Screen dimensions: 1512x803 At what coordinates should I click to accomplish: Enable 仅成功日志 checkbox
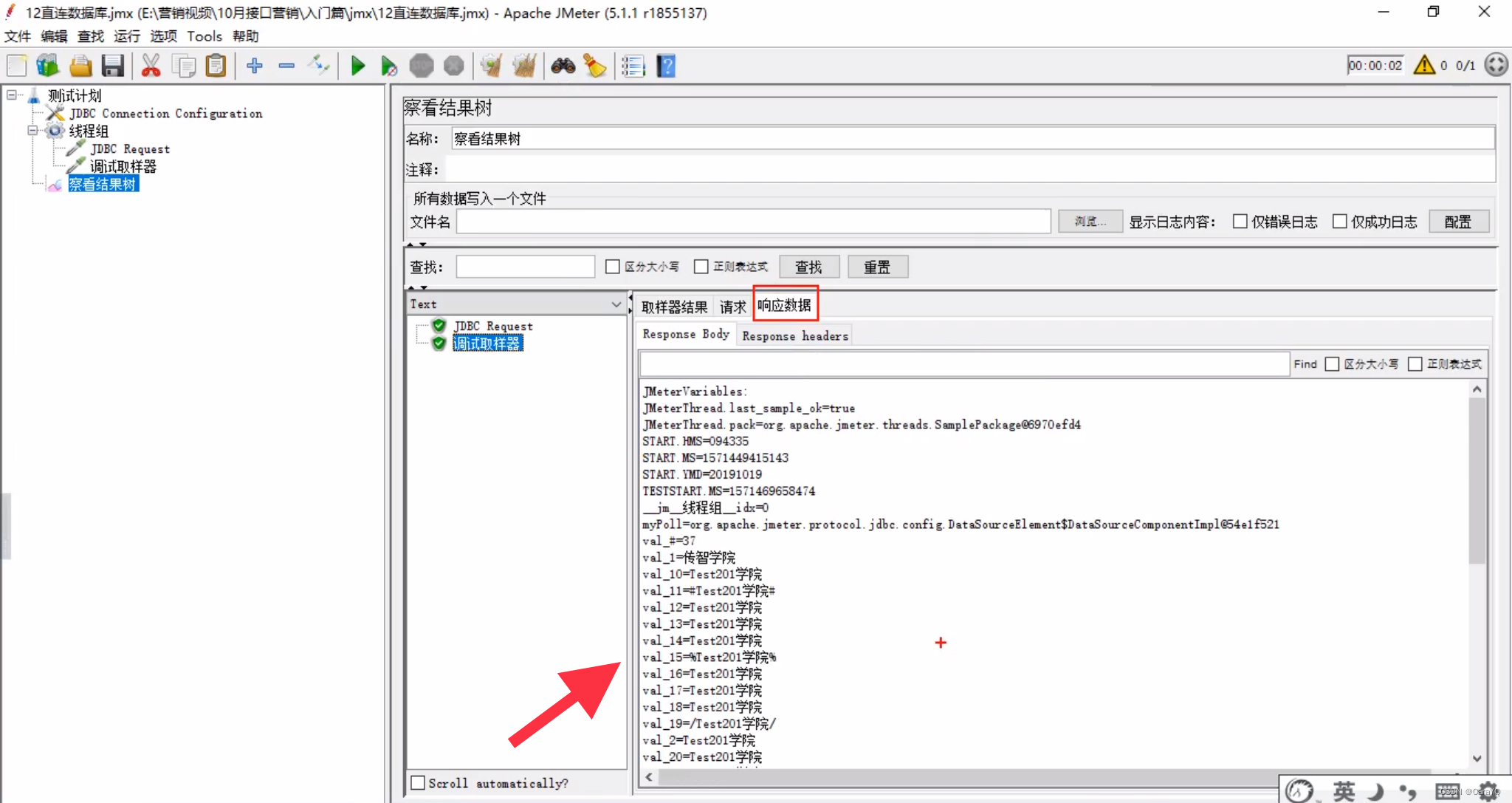[1339, 222]
